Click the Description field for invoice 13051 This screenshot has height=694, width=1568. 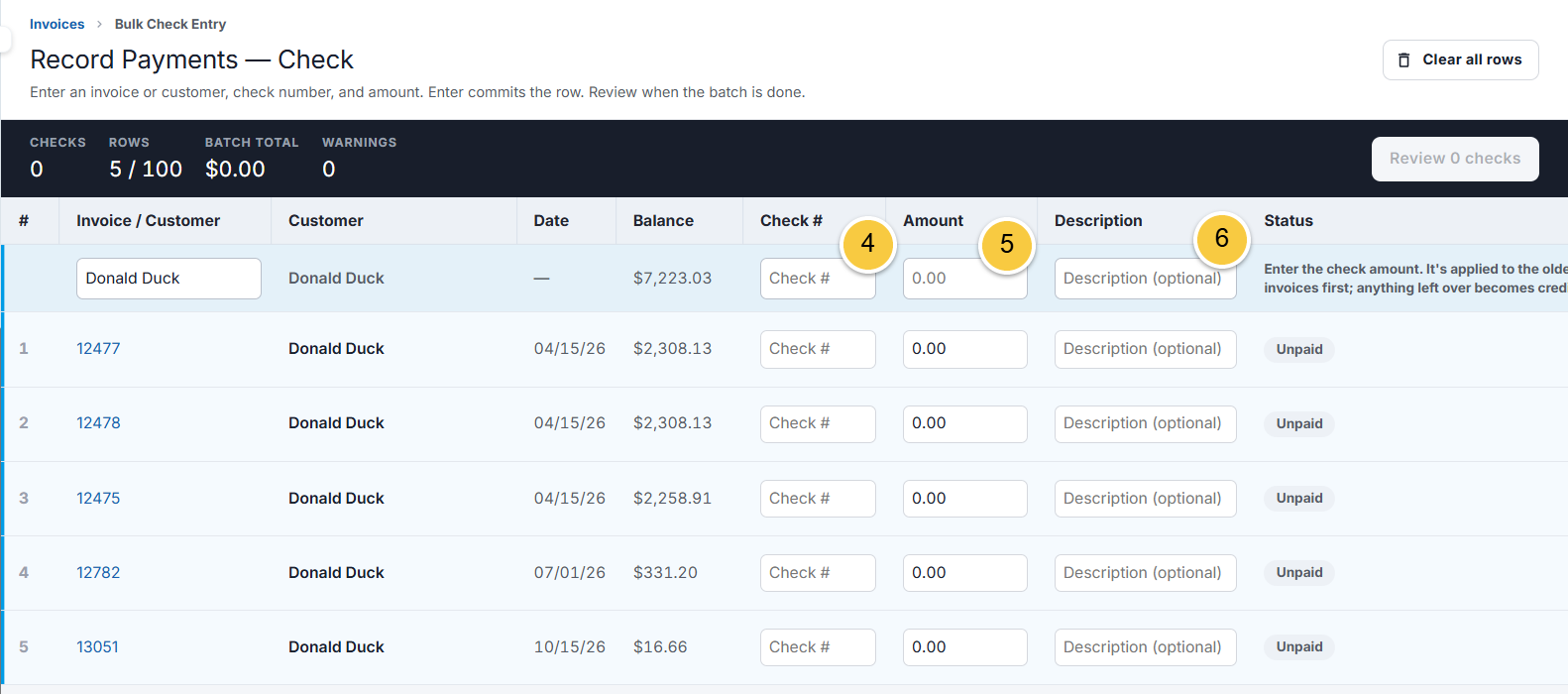tap(1145, 647)
